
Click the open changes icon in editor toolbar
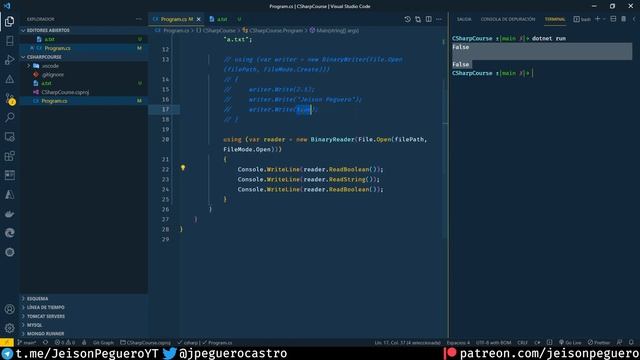click(418, 19)
